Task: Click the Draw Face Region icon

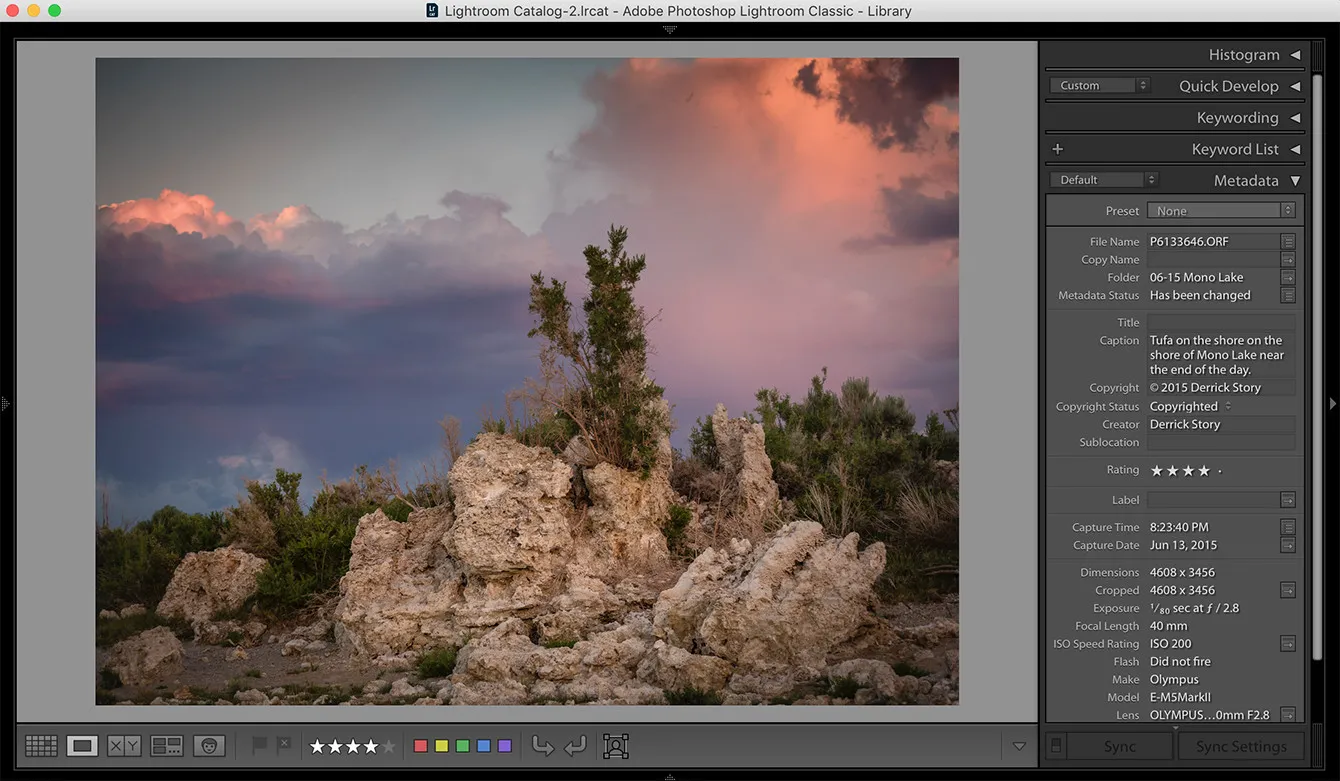Action: pyautogui.click(x=616, y=746)
